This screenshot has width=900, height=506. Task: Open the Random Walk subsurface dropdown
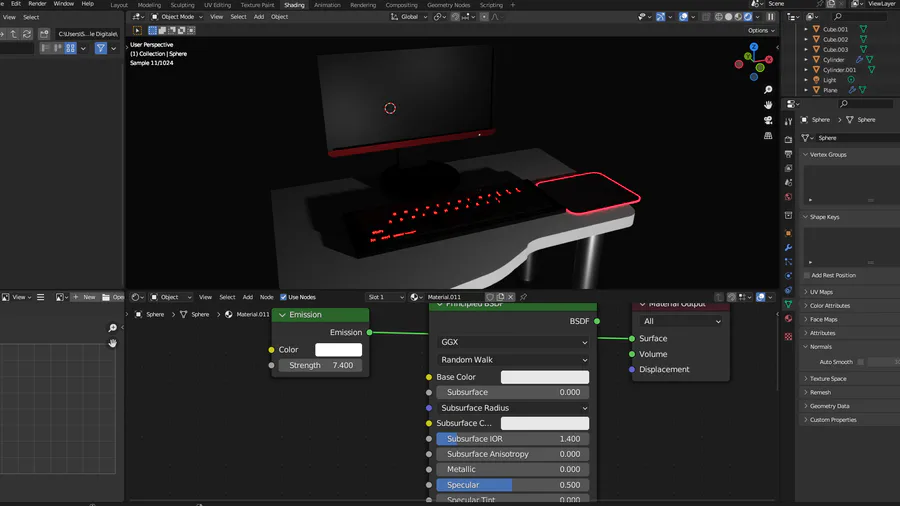[x=513, y=360]
